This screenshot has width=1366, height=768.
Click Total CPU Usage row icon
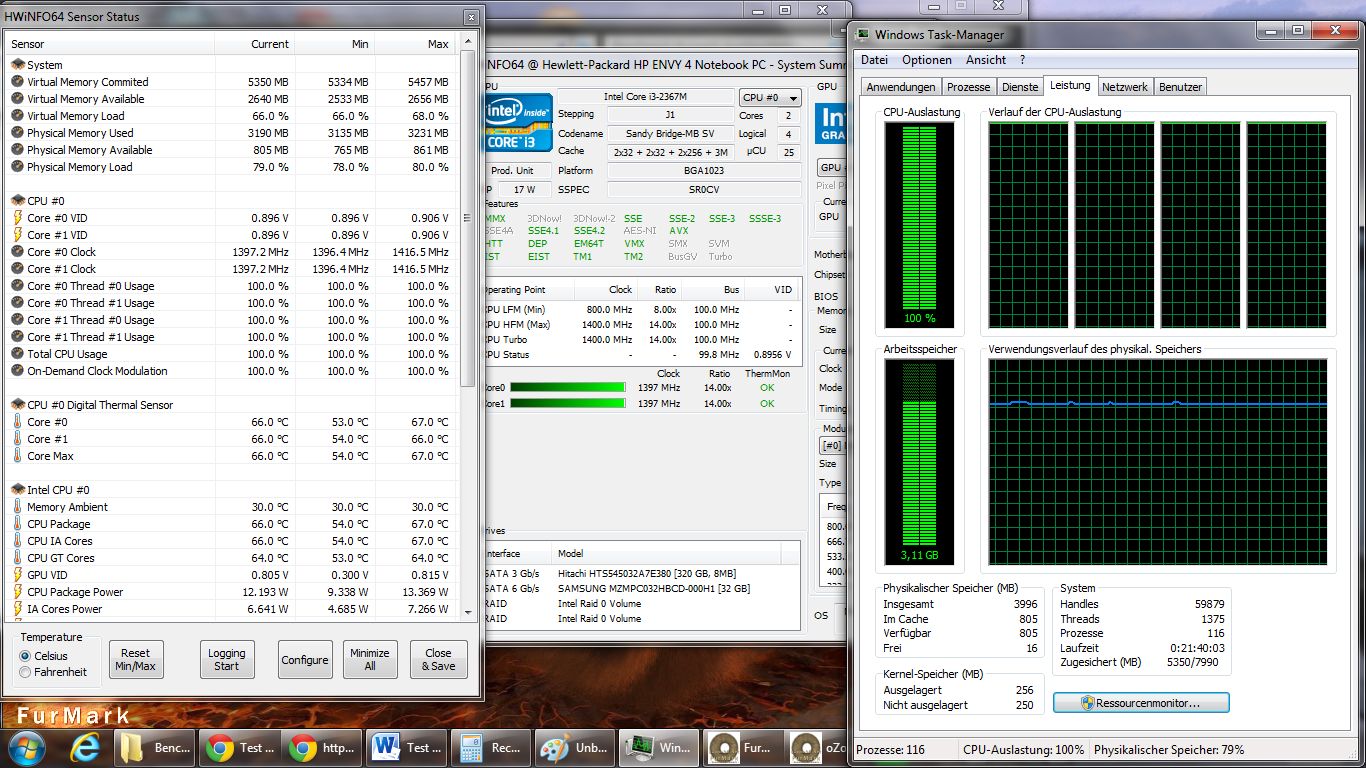17,354
